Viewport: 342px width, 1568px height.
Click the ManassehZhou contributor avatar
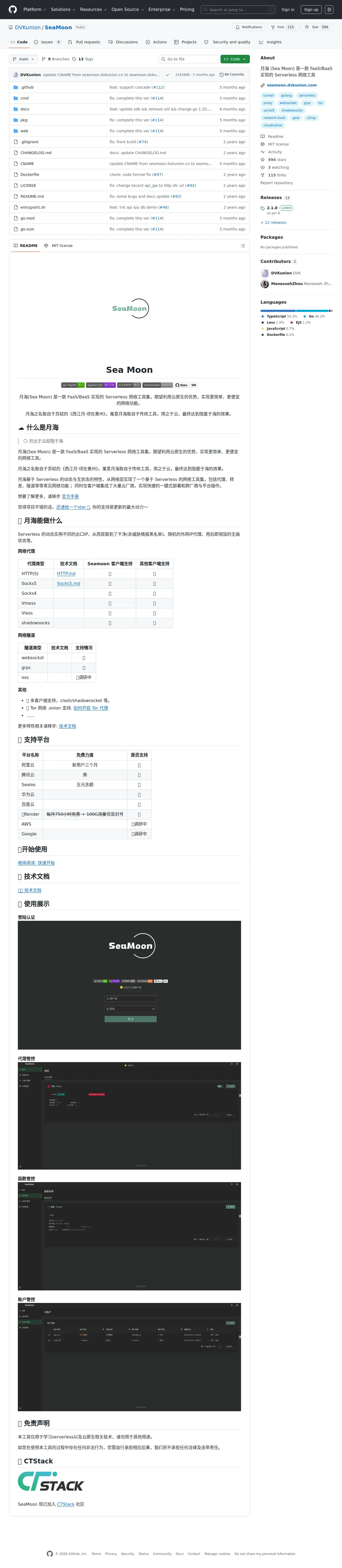tap(264, 284)
